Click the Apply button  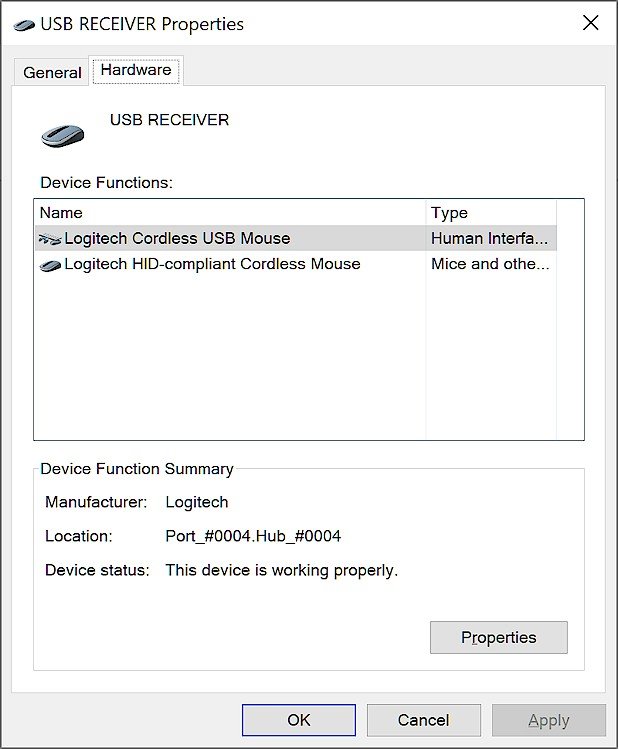[x=548, y=720]
